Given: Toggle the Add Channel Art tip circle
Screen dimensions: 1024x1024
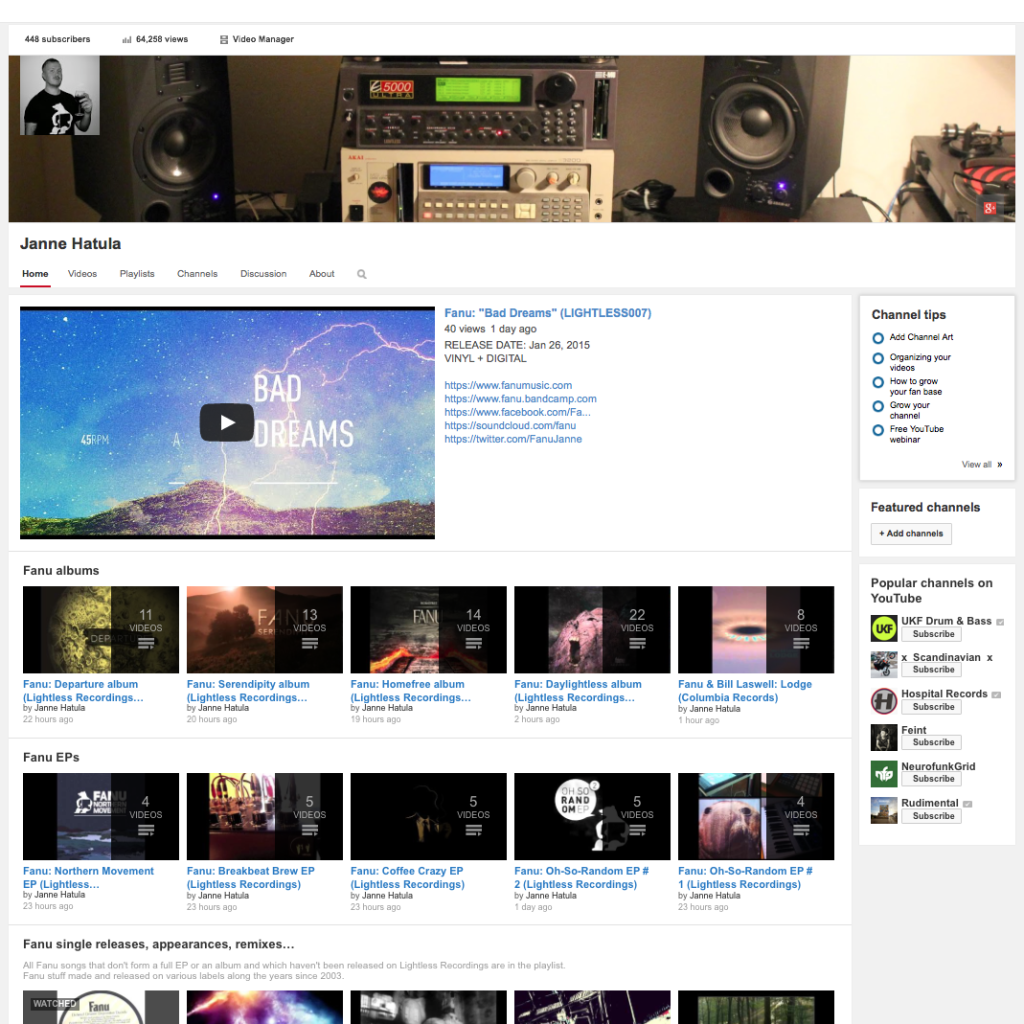Looking at the screenshot, I should pos(878,338).
